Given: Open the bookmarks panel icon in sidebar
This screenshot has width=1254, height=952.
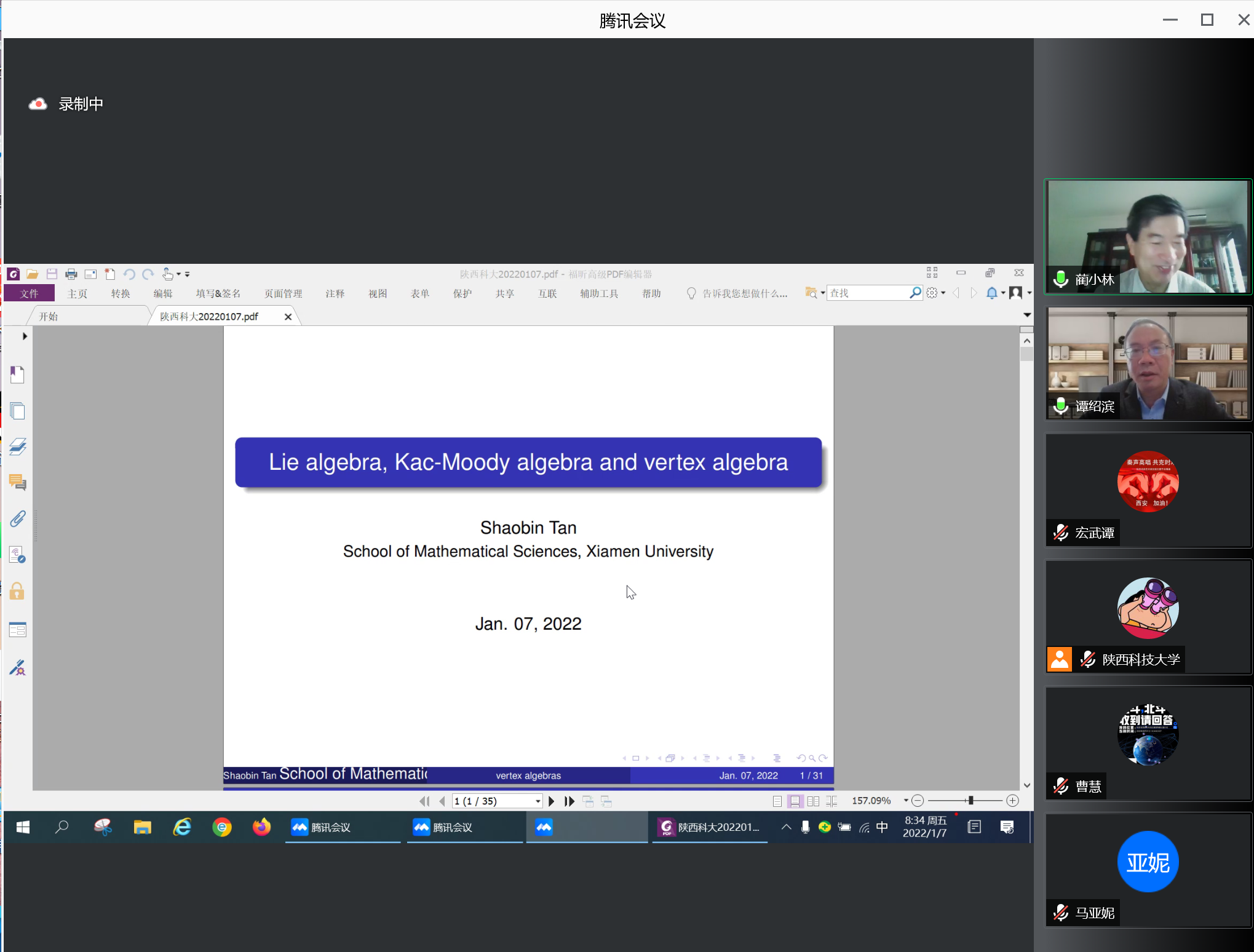Looking at the screenshot, I should tap(17, 375).
